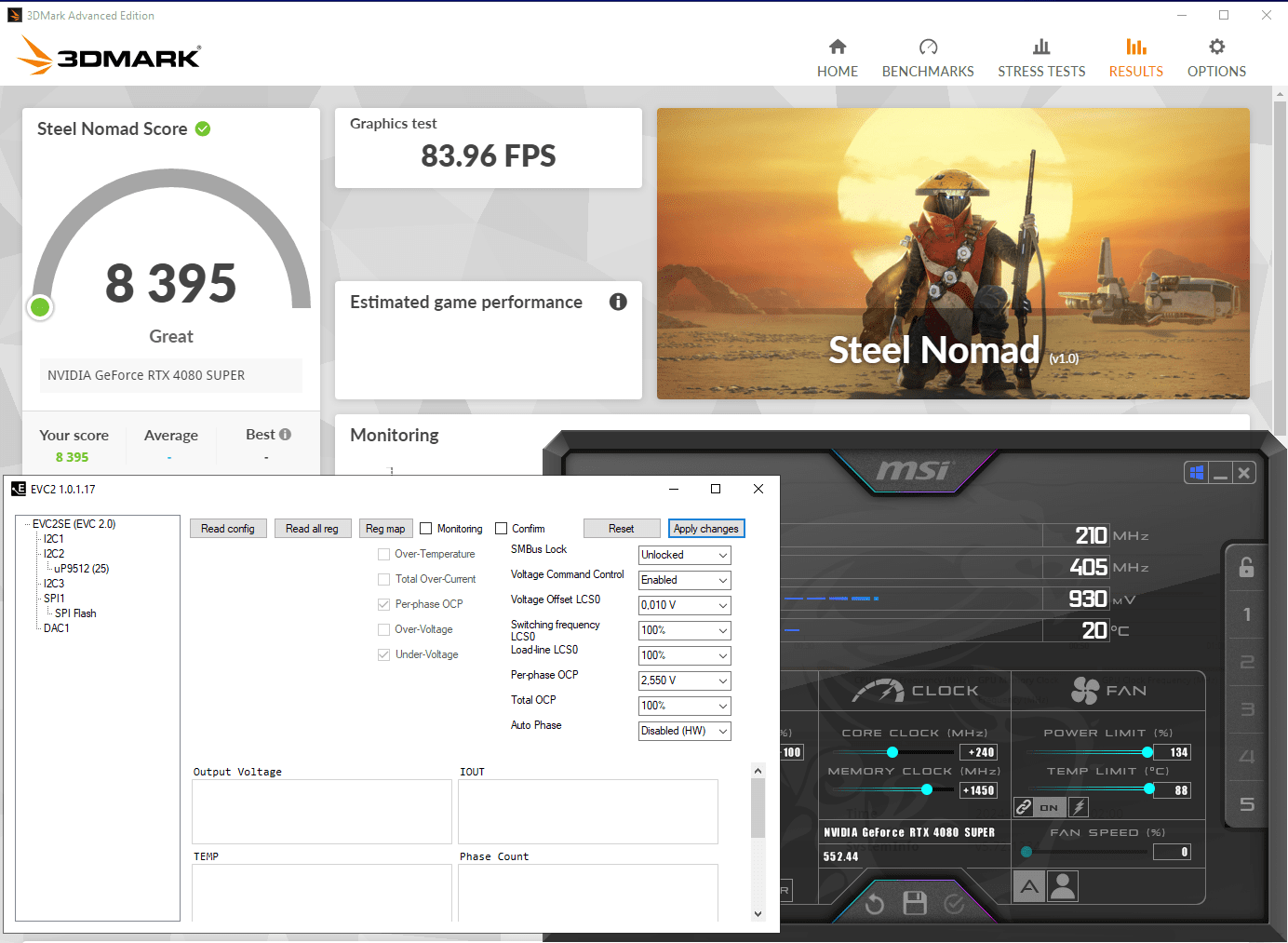Open the Voltage Offset LCS0 dropdown
The width and height of the screenshot is (1288, 943).
click(685, 605)
